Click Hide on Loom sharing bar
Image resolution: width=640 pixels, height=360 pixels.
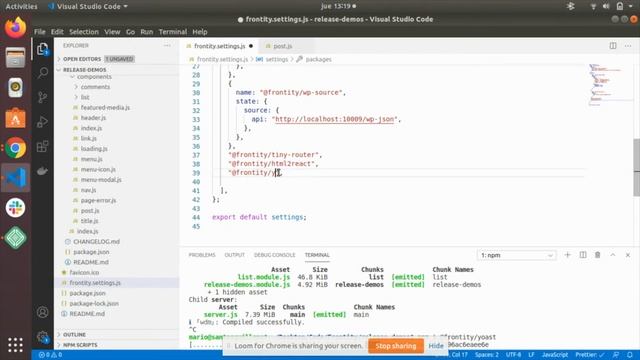[x=436, y=346]
